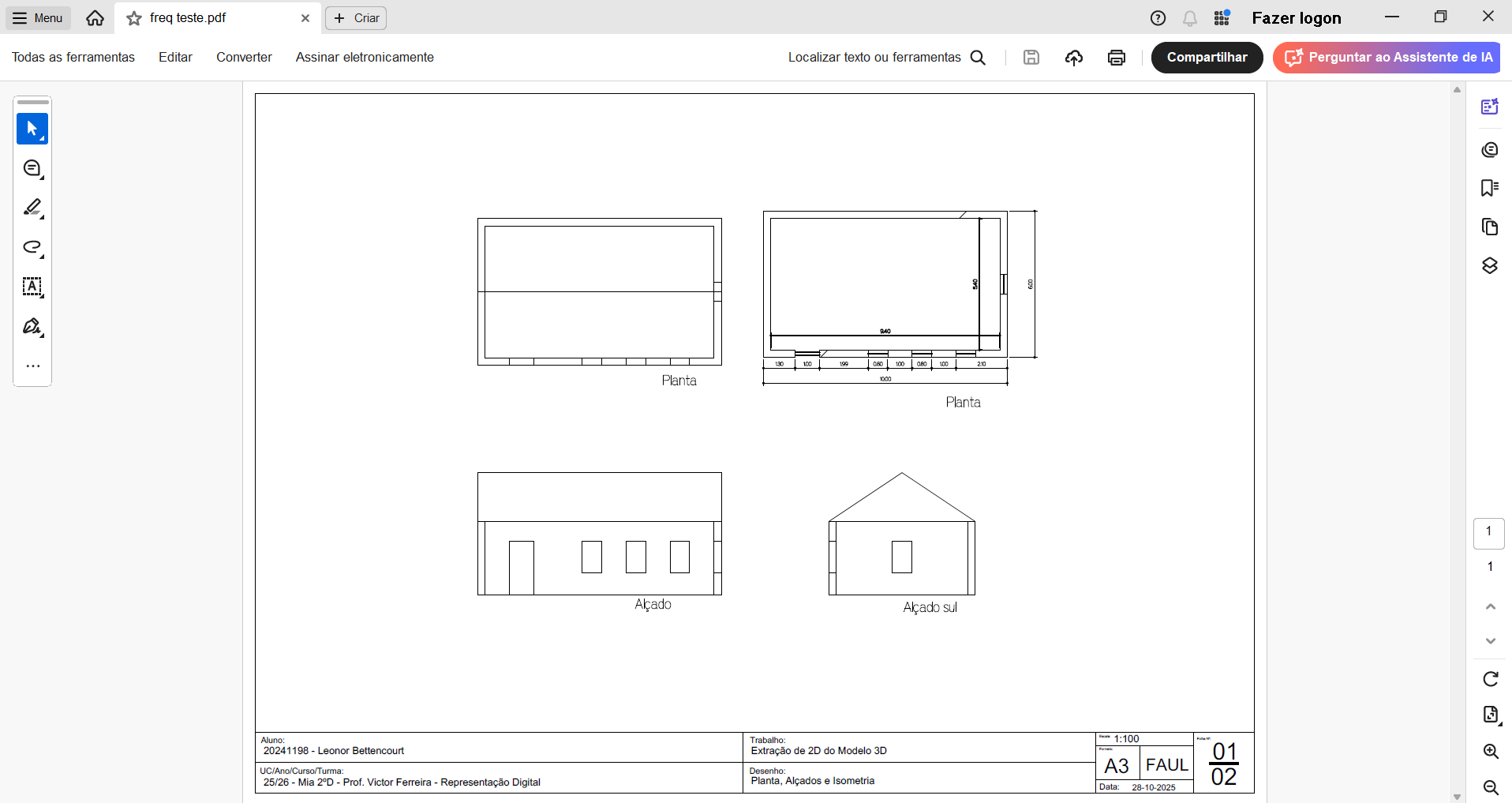Screen dimensions: 1512x803
Task: Select the arrow selection tool
Action: point(32,129)
